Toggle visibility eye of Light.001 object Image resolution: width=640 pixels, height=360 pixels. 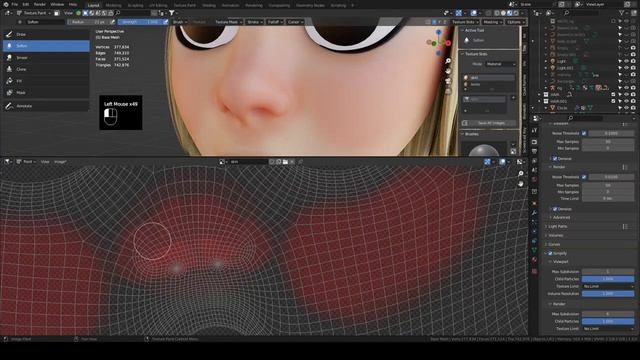coord(627,68)
